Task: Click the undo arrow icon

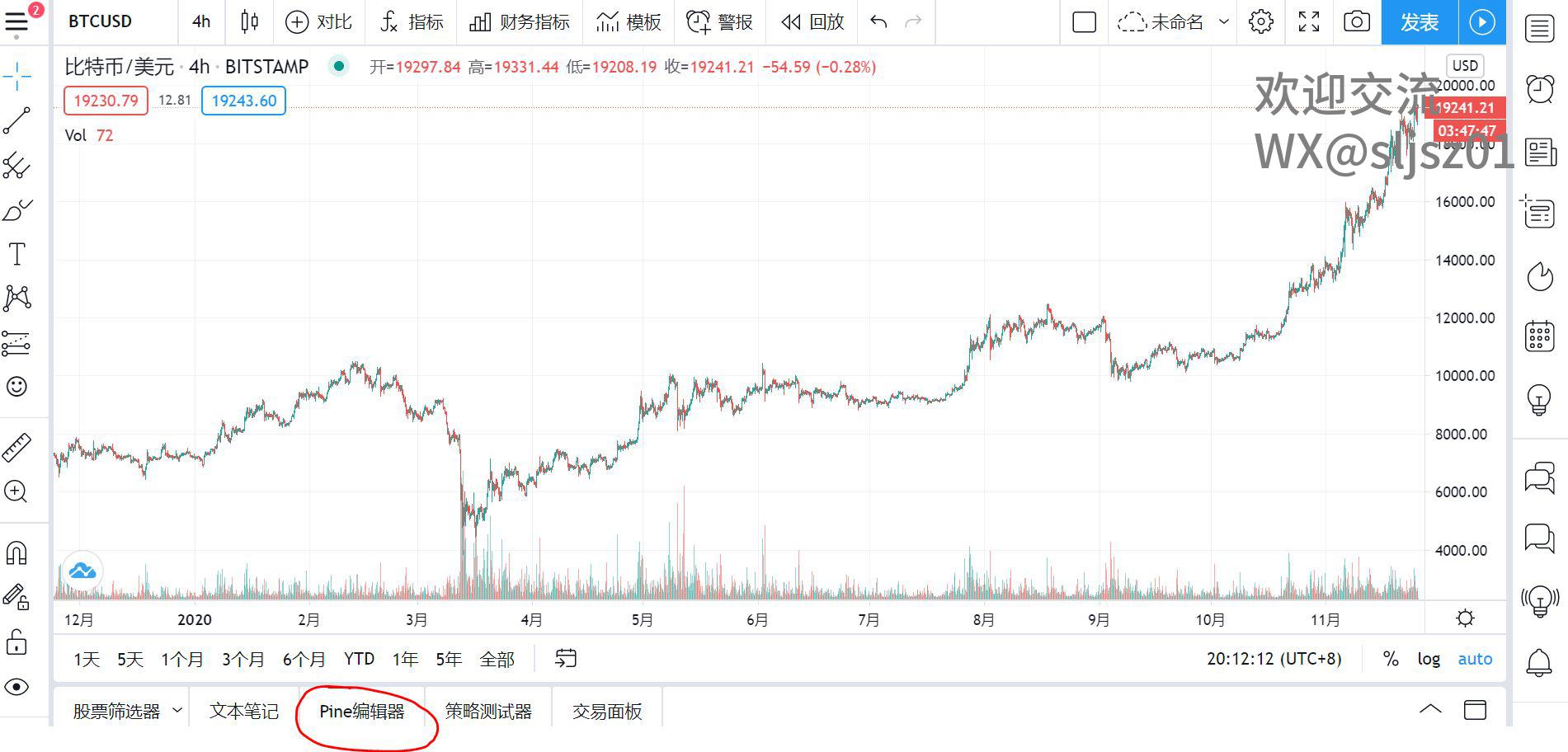Action: [878, 22]
